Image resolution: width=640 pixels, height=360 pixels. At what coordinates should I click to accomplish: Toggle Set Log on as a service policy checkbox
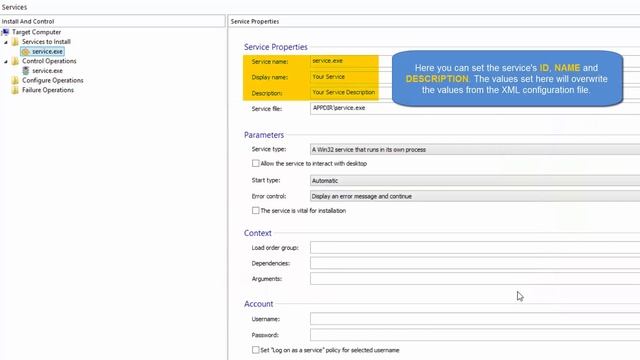256,350
